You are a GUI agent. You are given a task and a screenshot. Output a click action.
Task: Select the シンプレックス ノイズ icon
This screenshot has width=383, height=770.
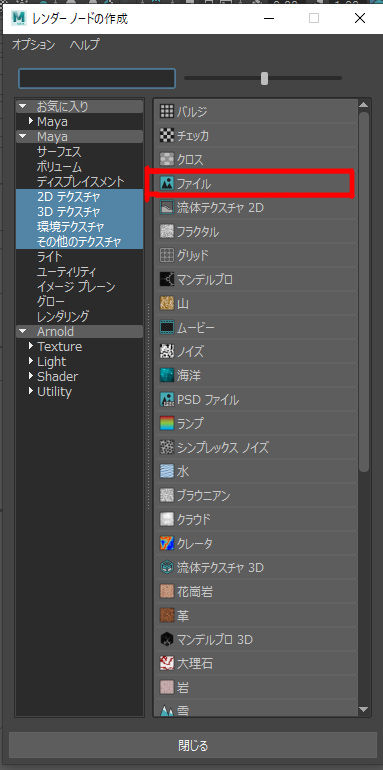point(167,448)
